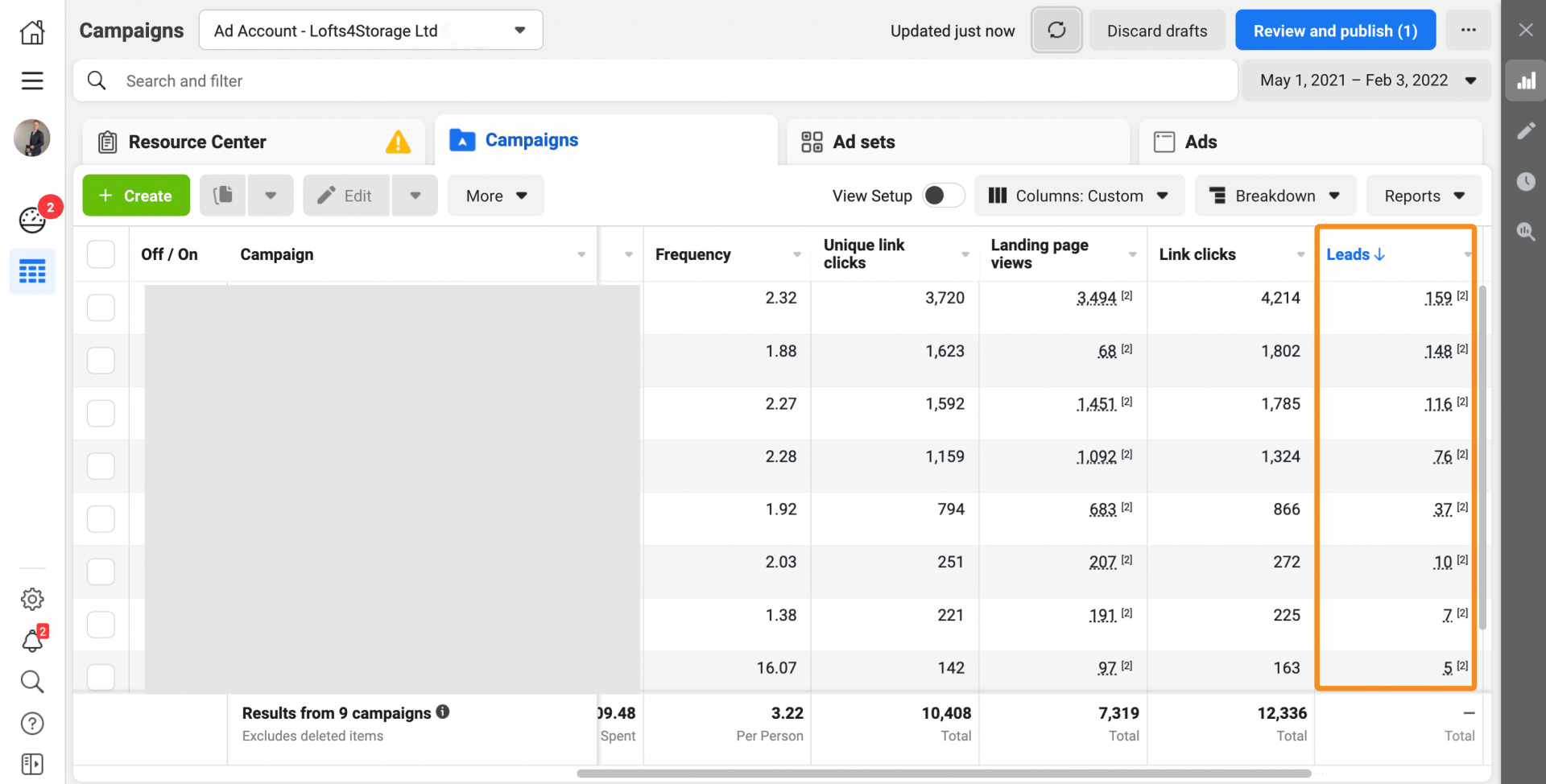
Task: Open the settings gear icon
Action: point(32,599)
